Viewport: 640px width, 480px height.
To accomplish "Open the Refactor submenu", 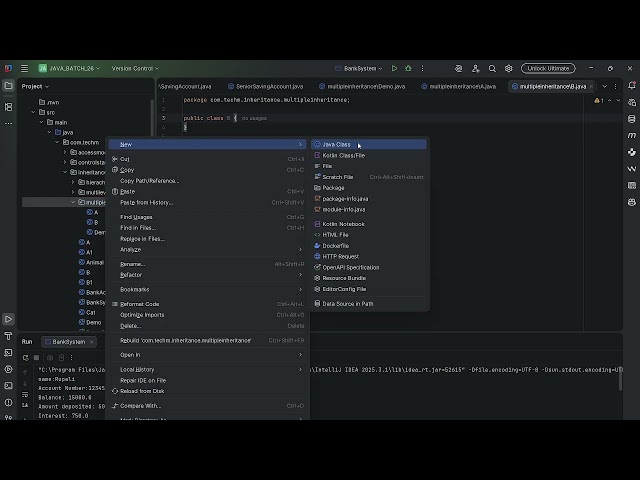I will pyautogui.click(x=208, y=275).
